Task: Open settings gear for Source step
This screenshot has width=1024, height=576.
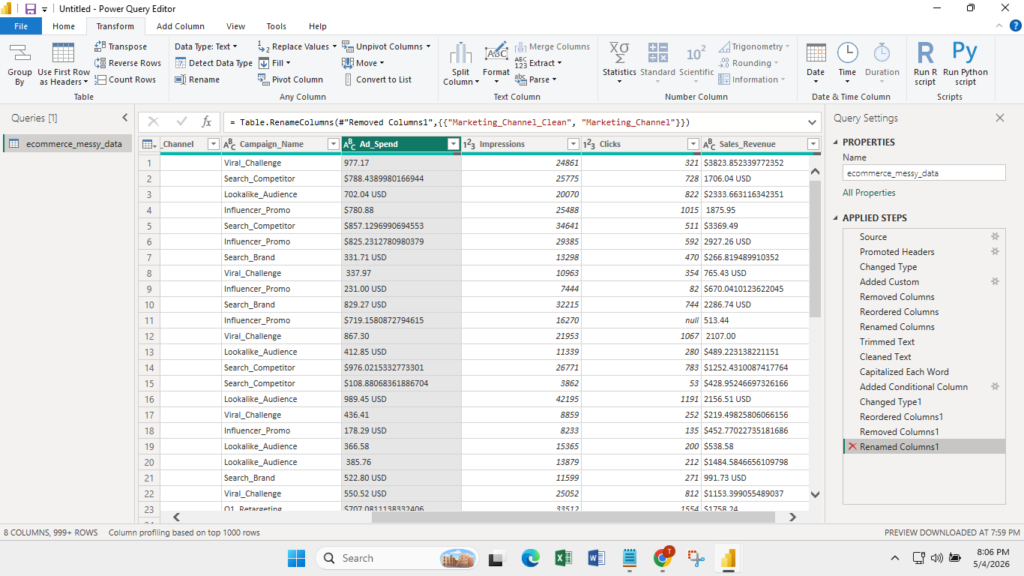Action: (x=995, y=236)
